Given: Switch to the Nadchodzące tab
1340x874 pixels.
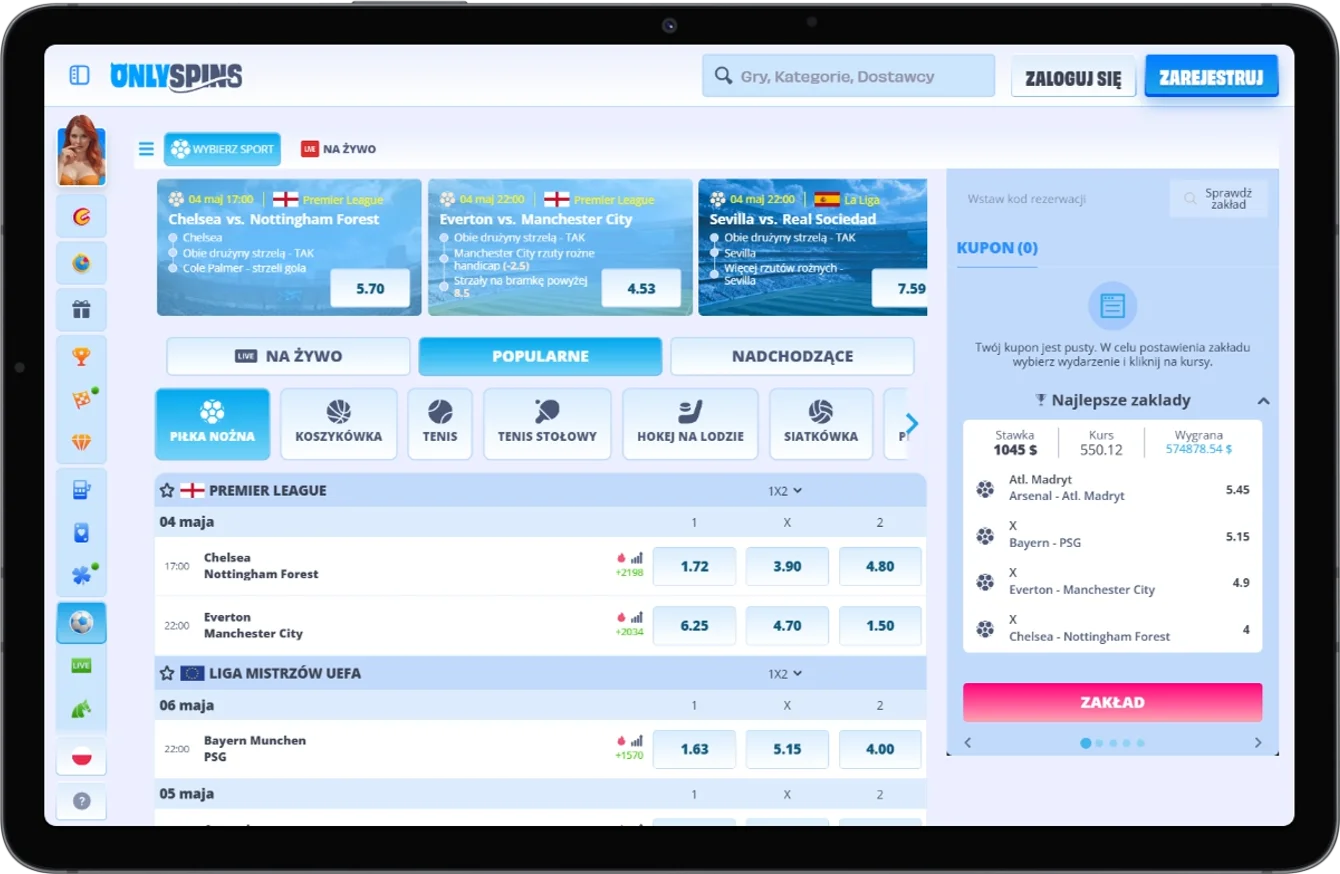Looking at the screenshot, I should tap(793, 356).
